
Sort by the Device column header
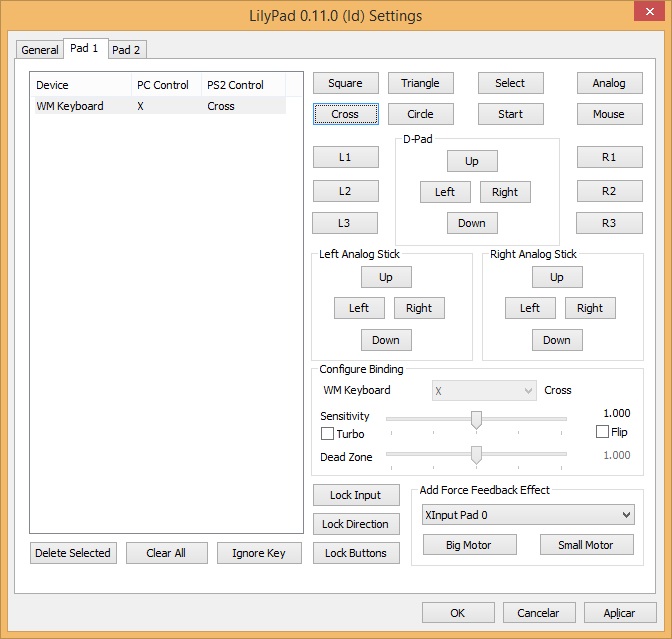click(x=81, y=85)
